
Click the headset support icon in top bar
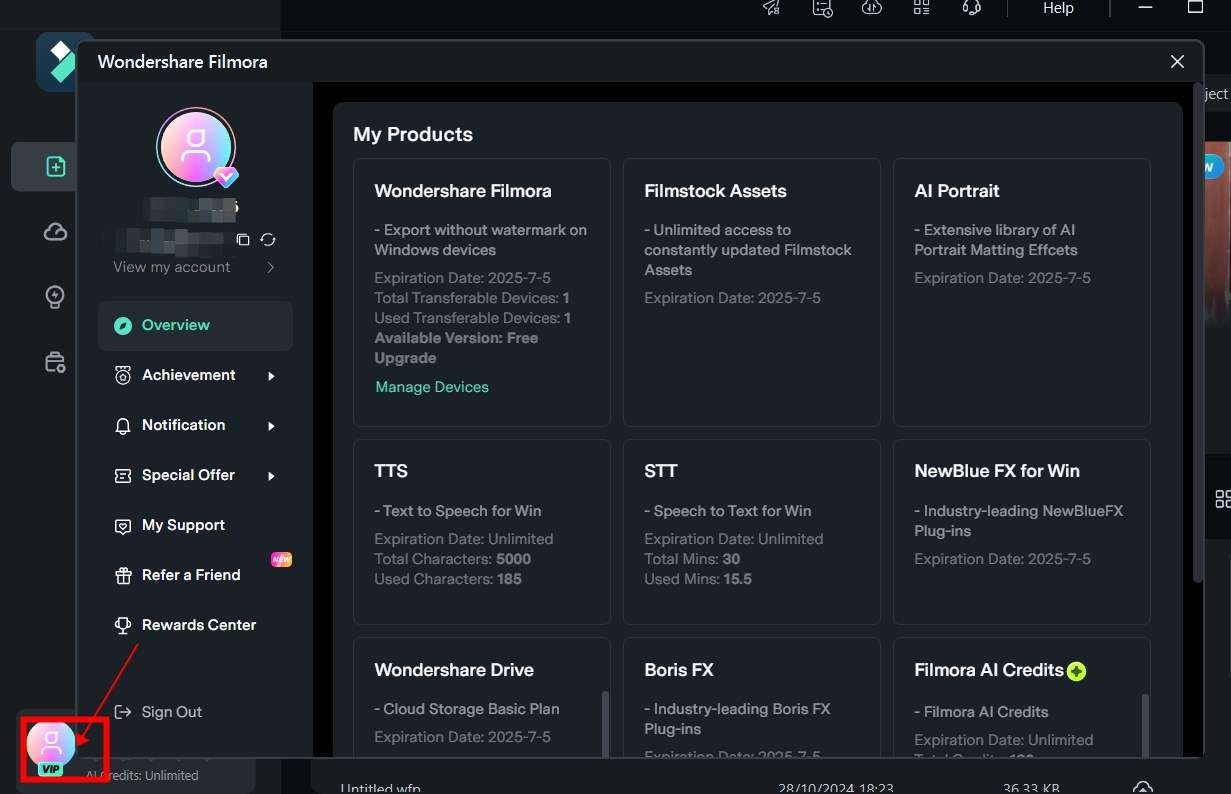(970, 8)
